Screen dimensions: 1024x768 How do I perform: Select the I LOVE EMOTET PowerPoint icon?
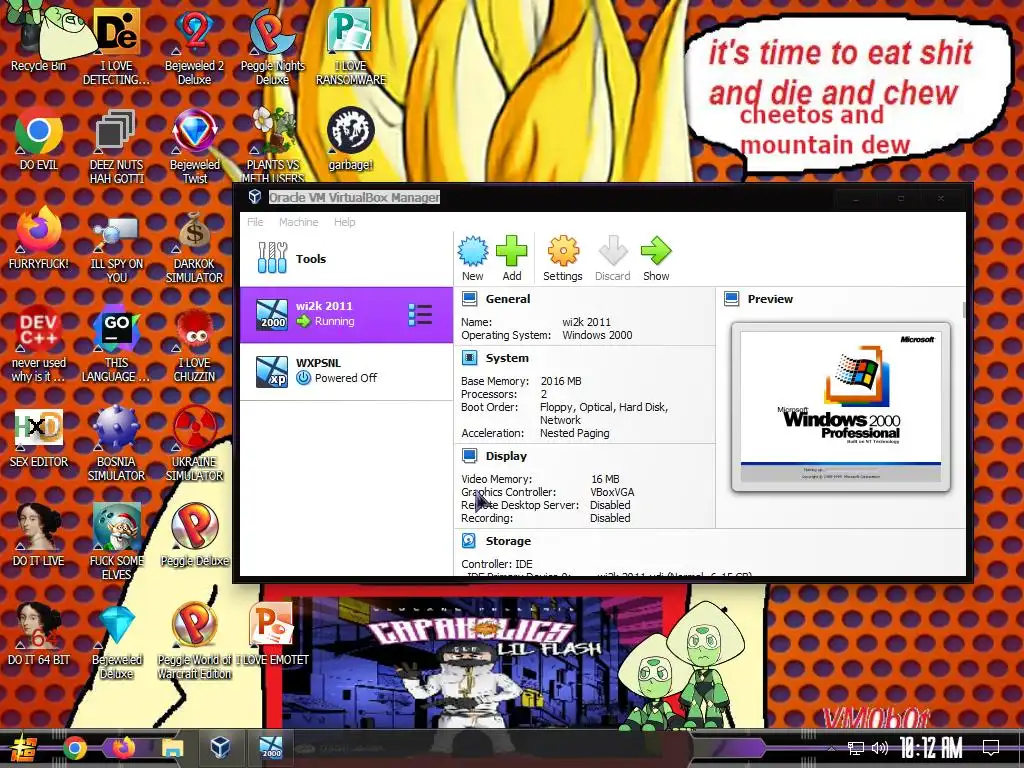(272, 633)
